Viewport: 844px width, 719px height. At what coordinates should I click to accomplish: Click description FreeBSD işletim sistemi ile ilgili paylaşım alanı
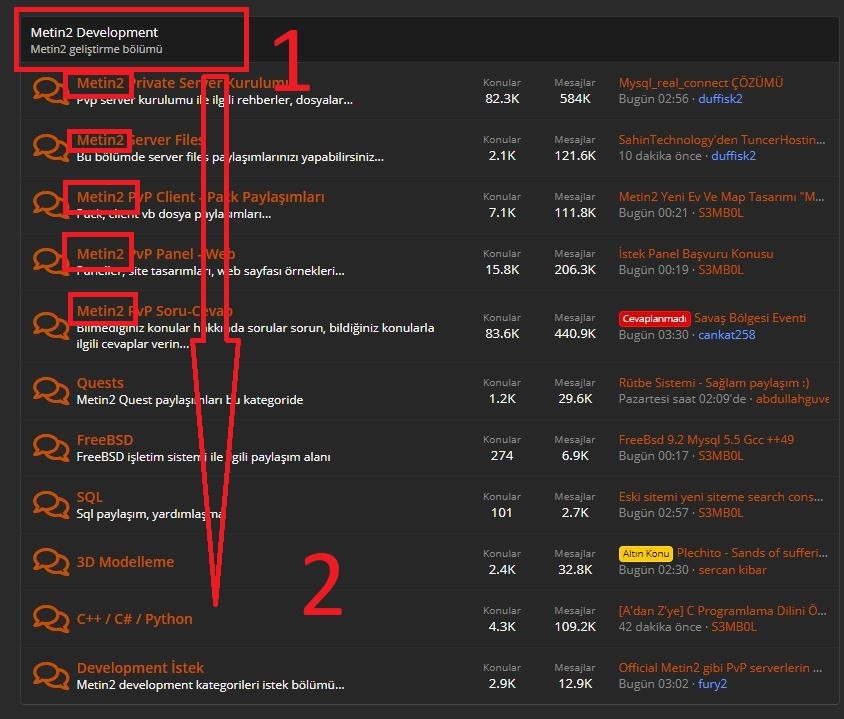pos(203,457)
